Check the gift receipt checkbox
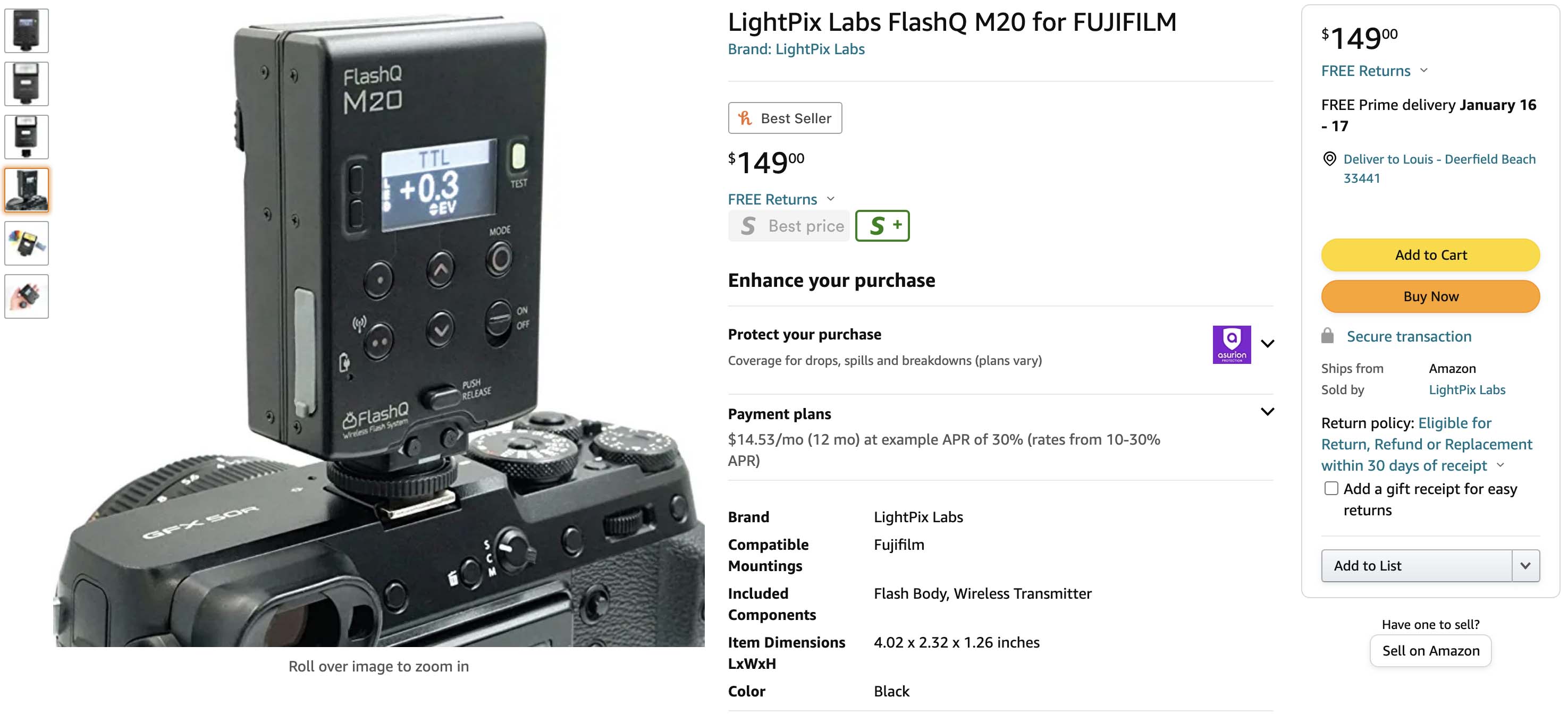The image size is (1568, 714). click(1331, 488)
